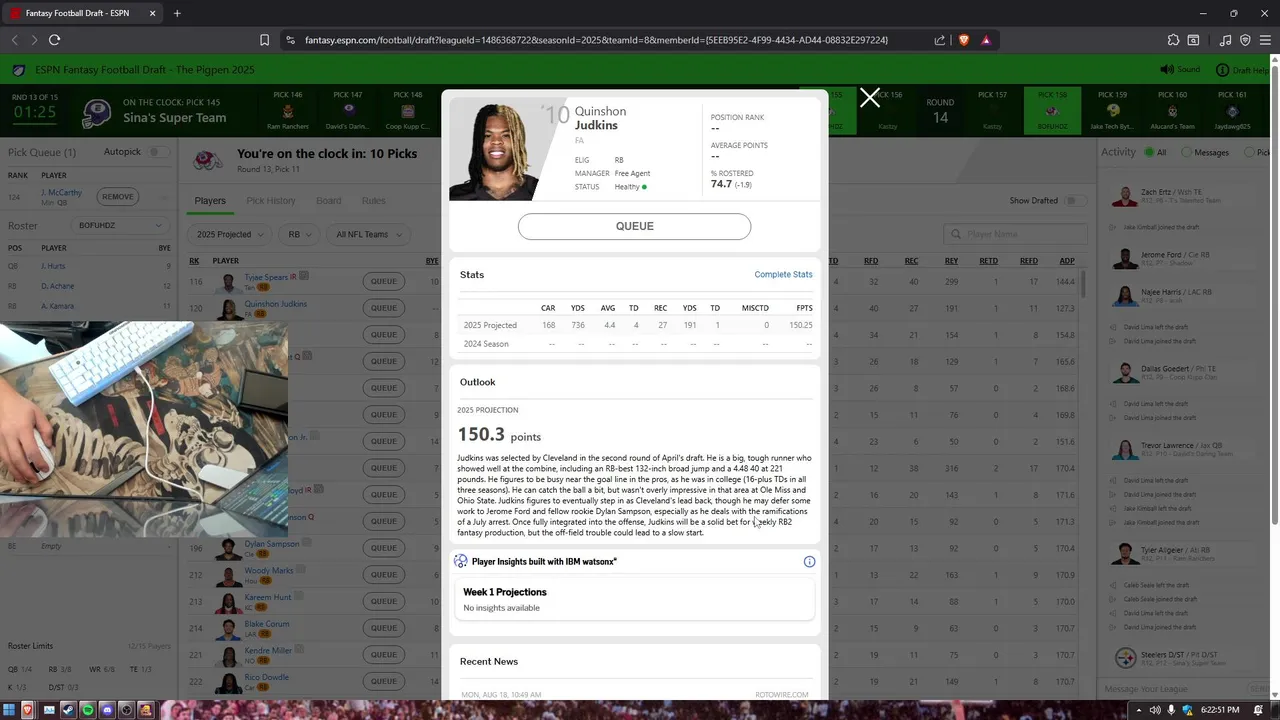This screenshot has height=720, width=1280.
Task: Click the share page icon
Action: pos(940,40)
